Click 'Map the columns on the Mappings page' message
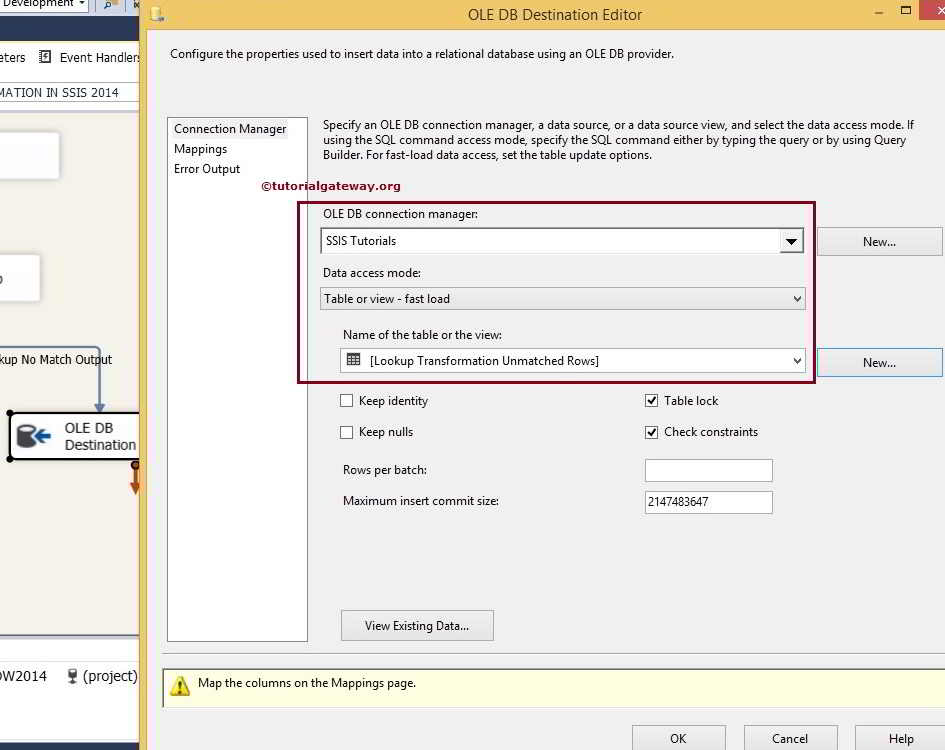 pyautogui.click(x=307, y=683)
